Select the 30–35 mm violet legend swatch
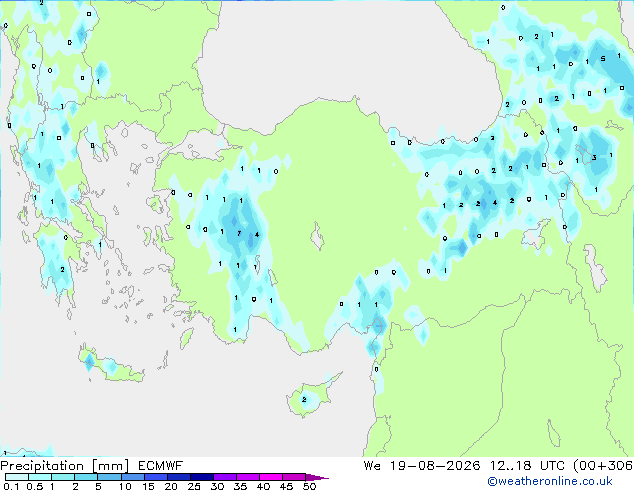The height and width of the screenshot is (490, 634). click(224, 477)
